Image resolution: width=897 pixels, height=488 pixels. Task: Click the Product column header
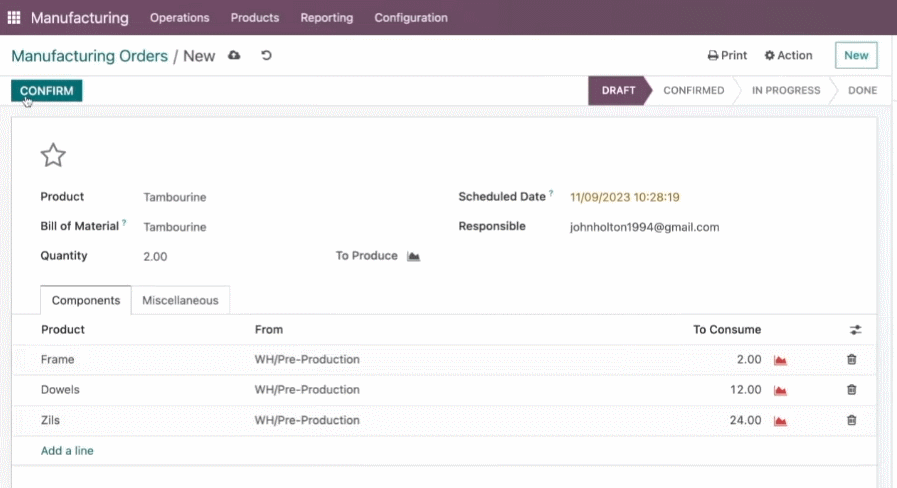click(63, 330)
